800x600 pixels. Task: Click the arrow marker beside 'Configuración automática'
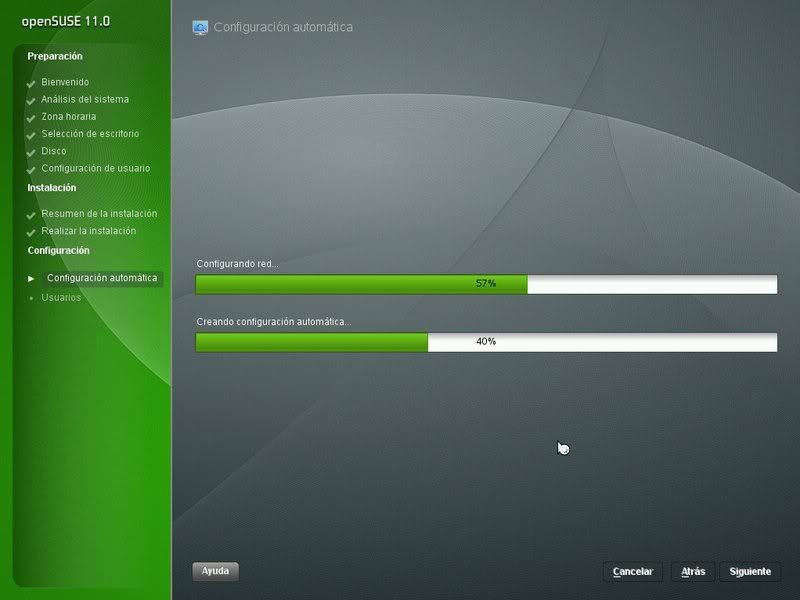click(31, 279)
